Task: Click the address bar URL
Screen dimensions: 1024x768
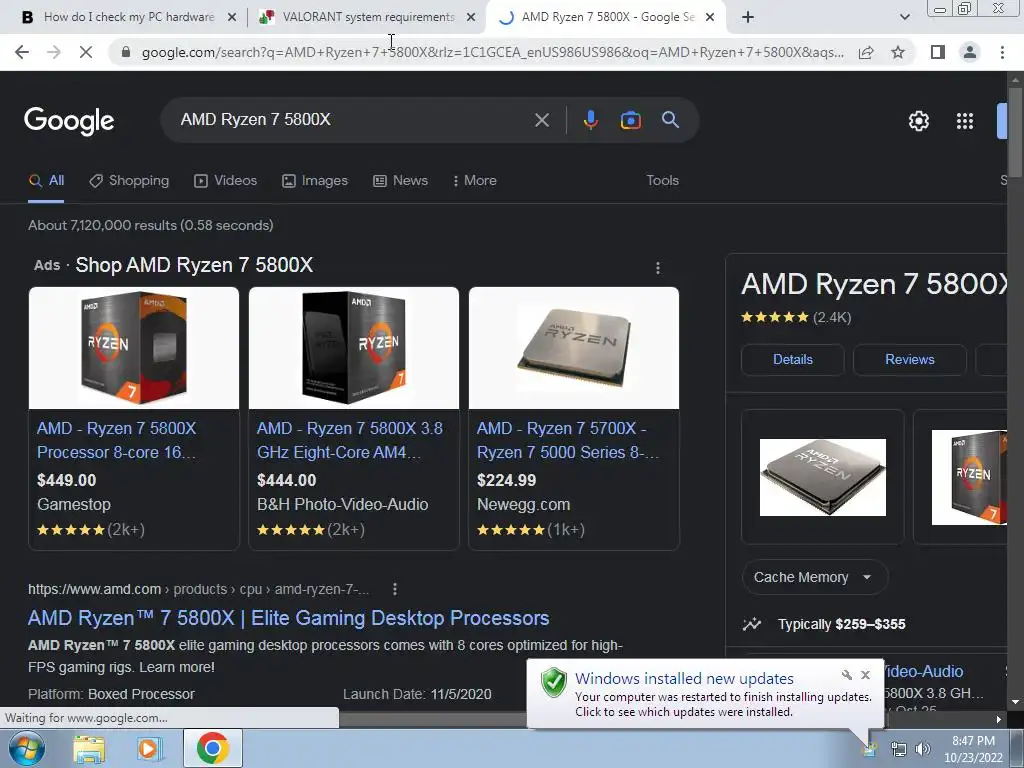Action: [x=492, y=52]
